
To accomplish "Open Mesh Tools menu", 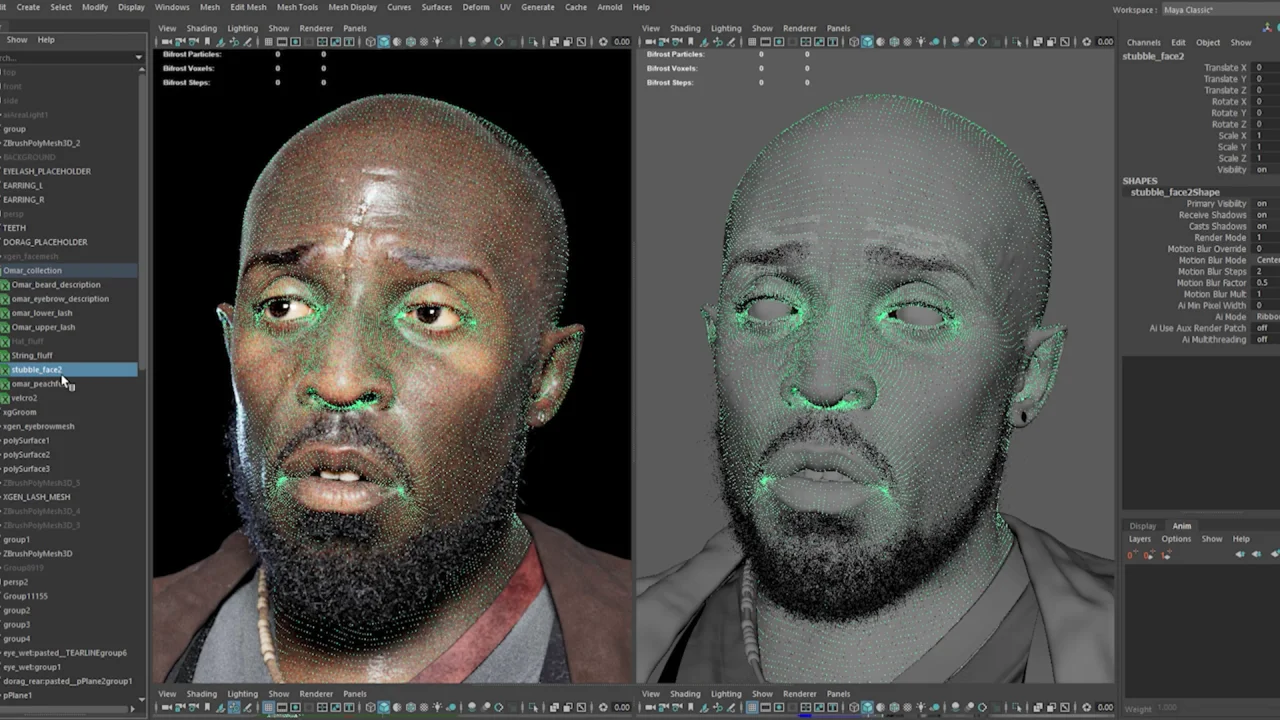I will (297, 7).
